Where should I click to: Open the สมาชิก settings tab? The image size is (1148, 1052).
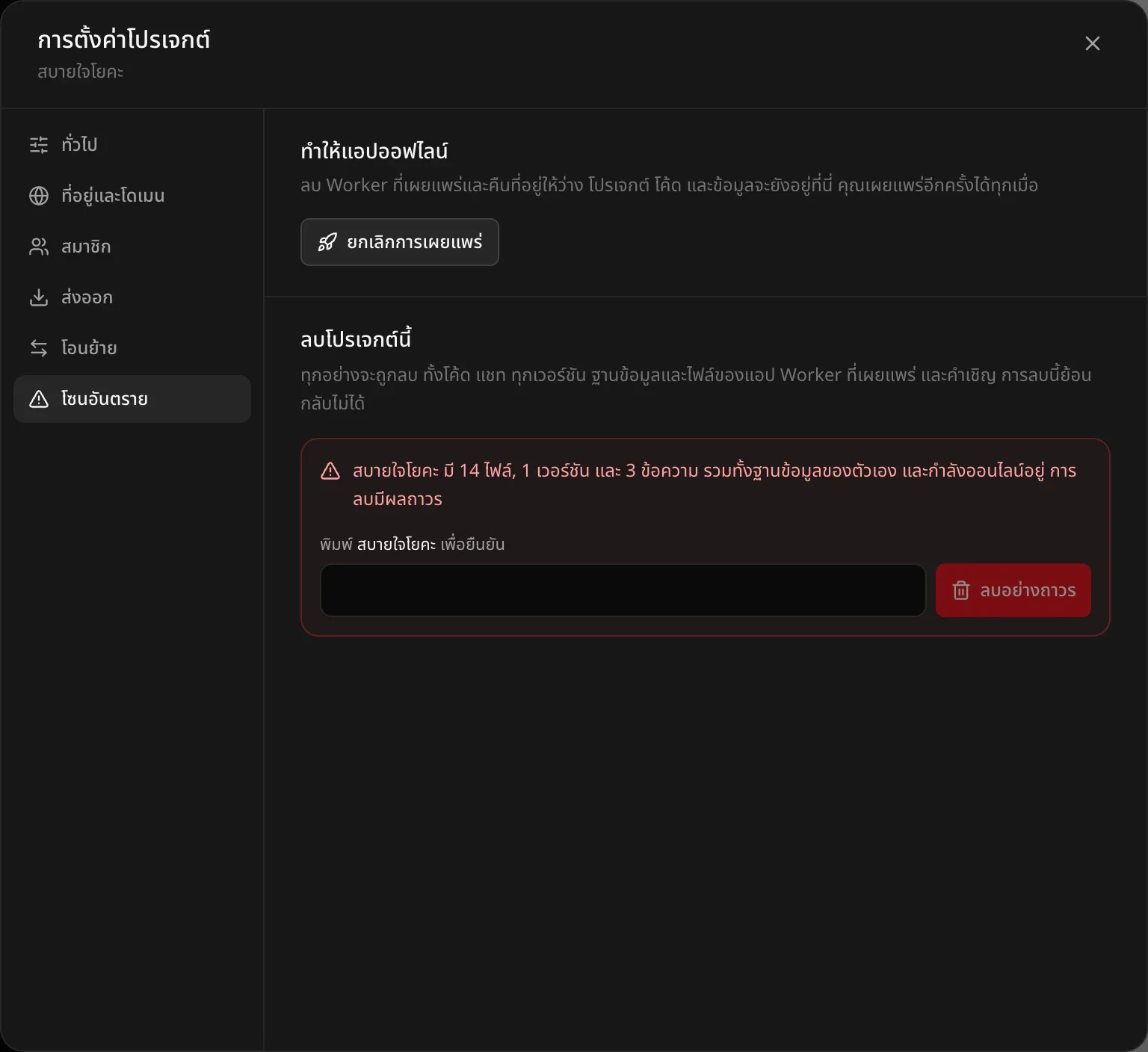[x=132, y=247]
